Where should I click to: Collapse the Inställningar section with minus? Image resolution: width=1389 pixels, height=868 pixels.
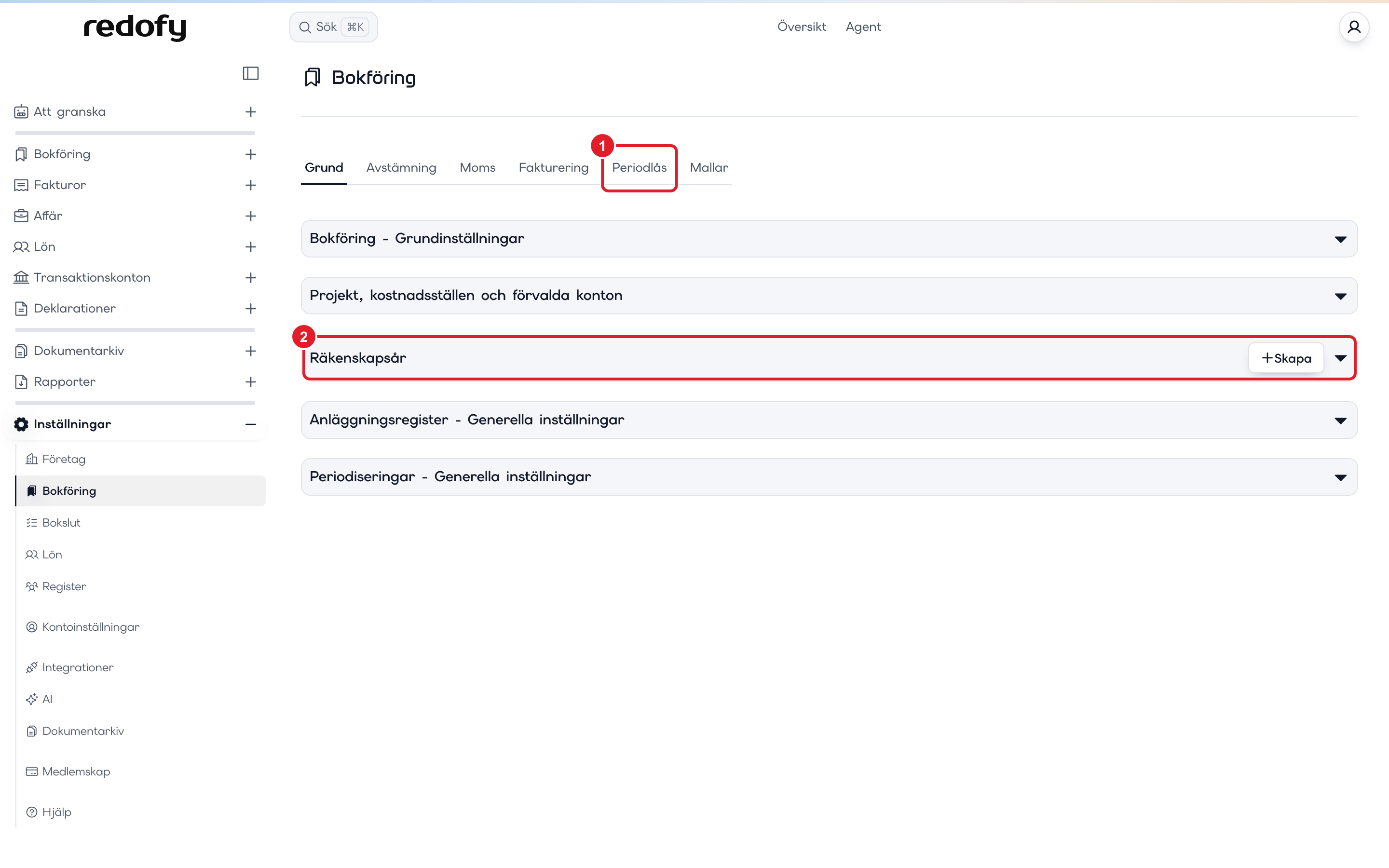(x=250, y=424)
